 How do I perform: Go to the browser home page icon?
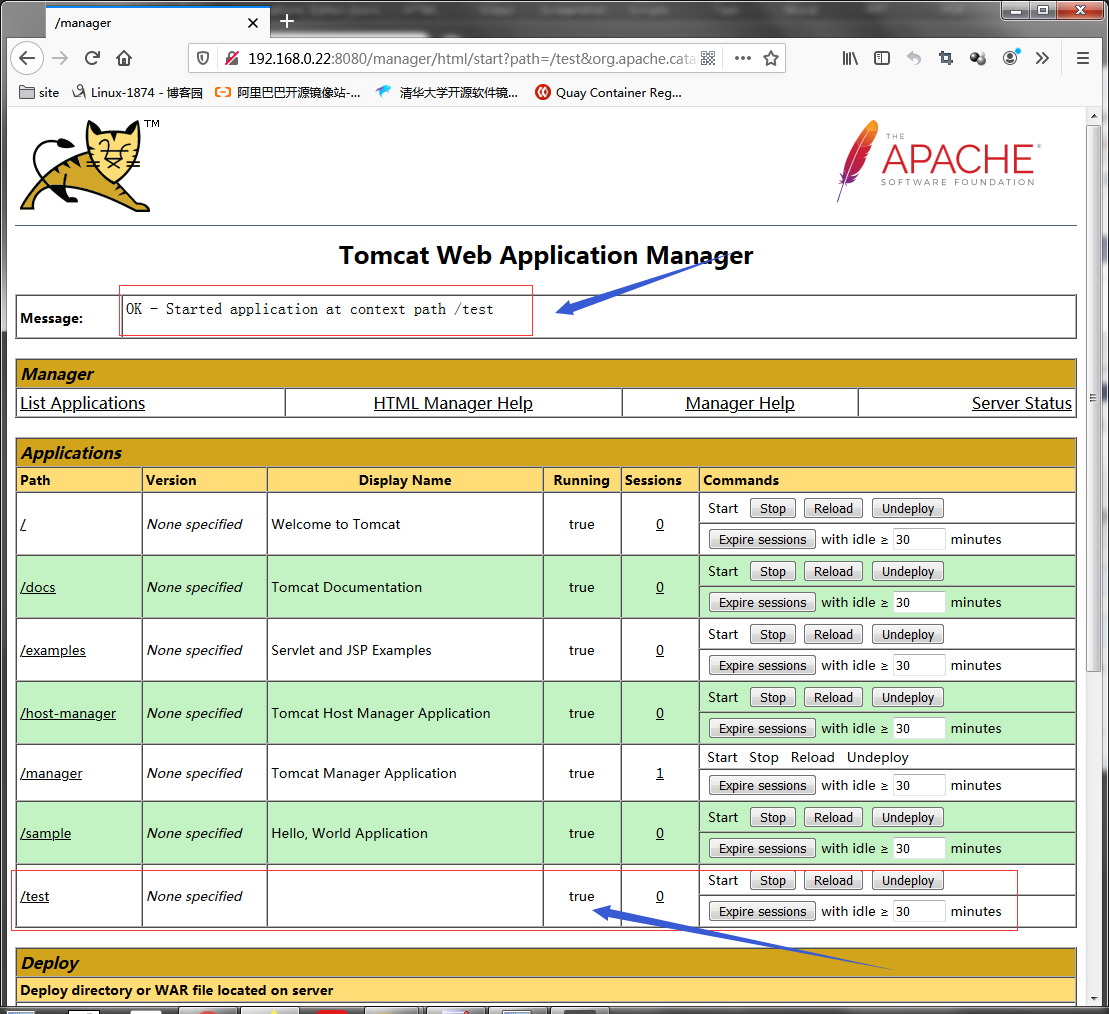click(124, 58)
